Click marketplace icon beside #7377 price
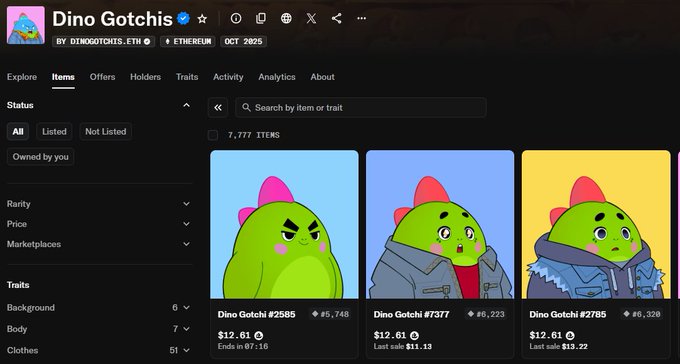Viewport: 680px width, 364px height. click(x=414, y=335)
